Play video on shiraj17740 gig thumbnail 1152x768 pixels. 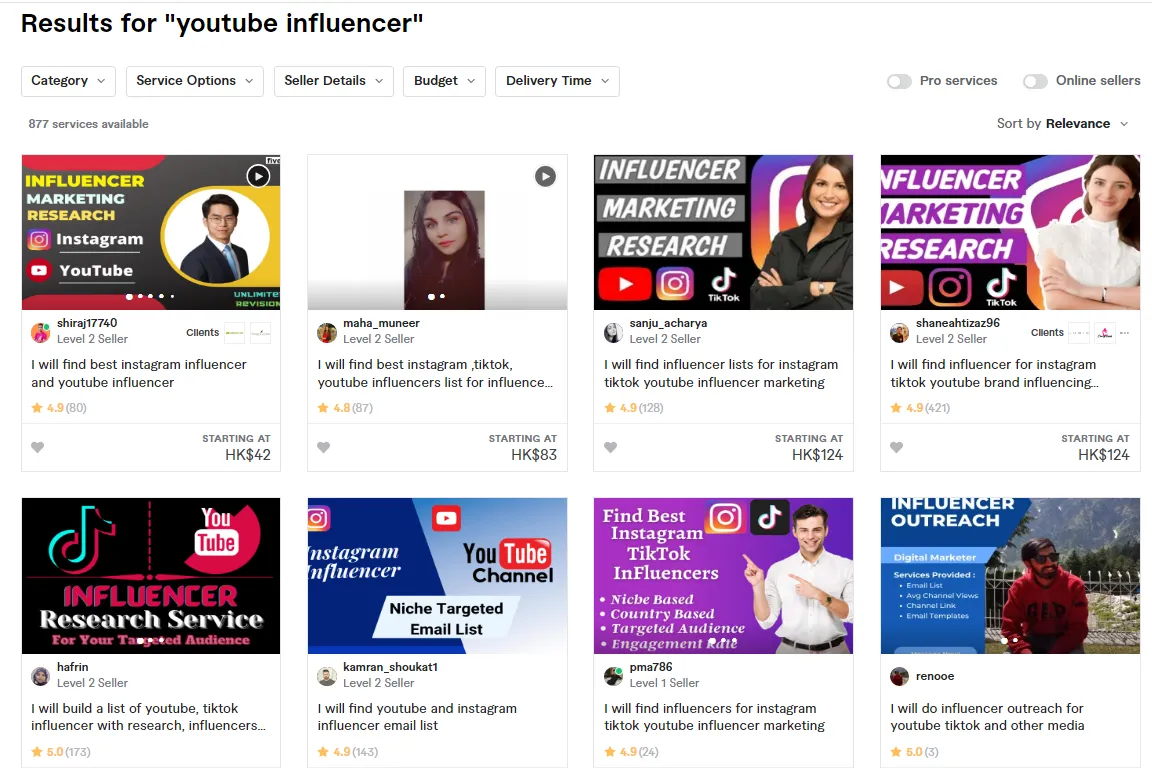258,176
